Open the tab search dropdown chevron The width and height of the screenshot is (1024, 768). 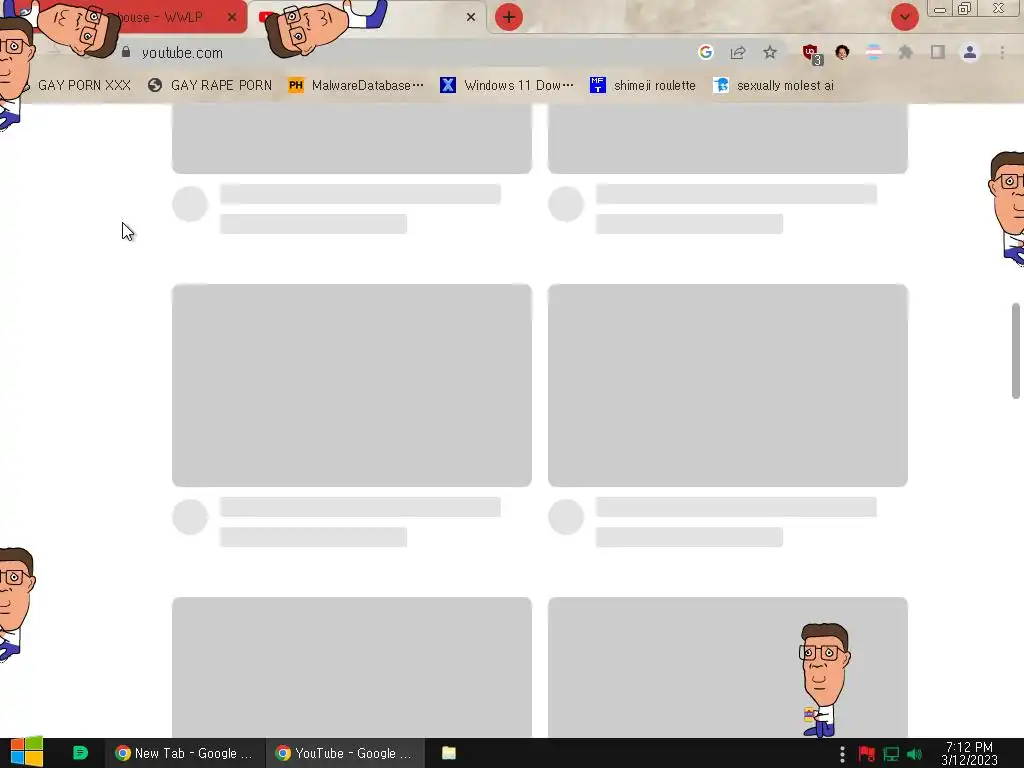pyautogui.click(x=904, y=17)
